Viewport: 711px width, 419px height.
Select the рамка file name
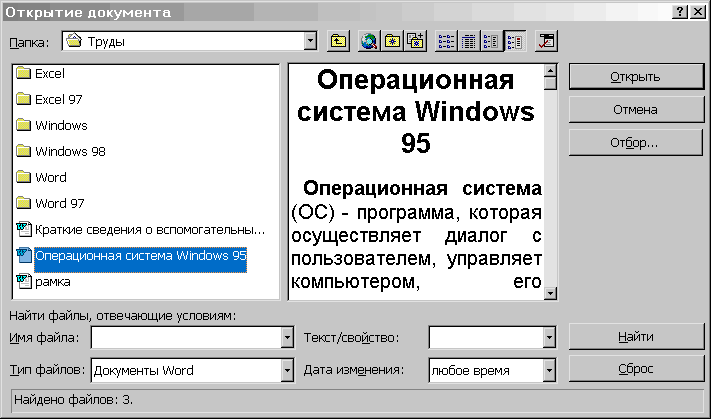click(53, 282)
